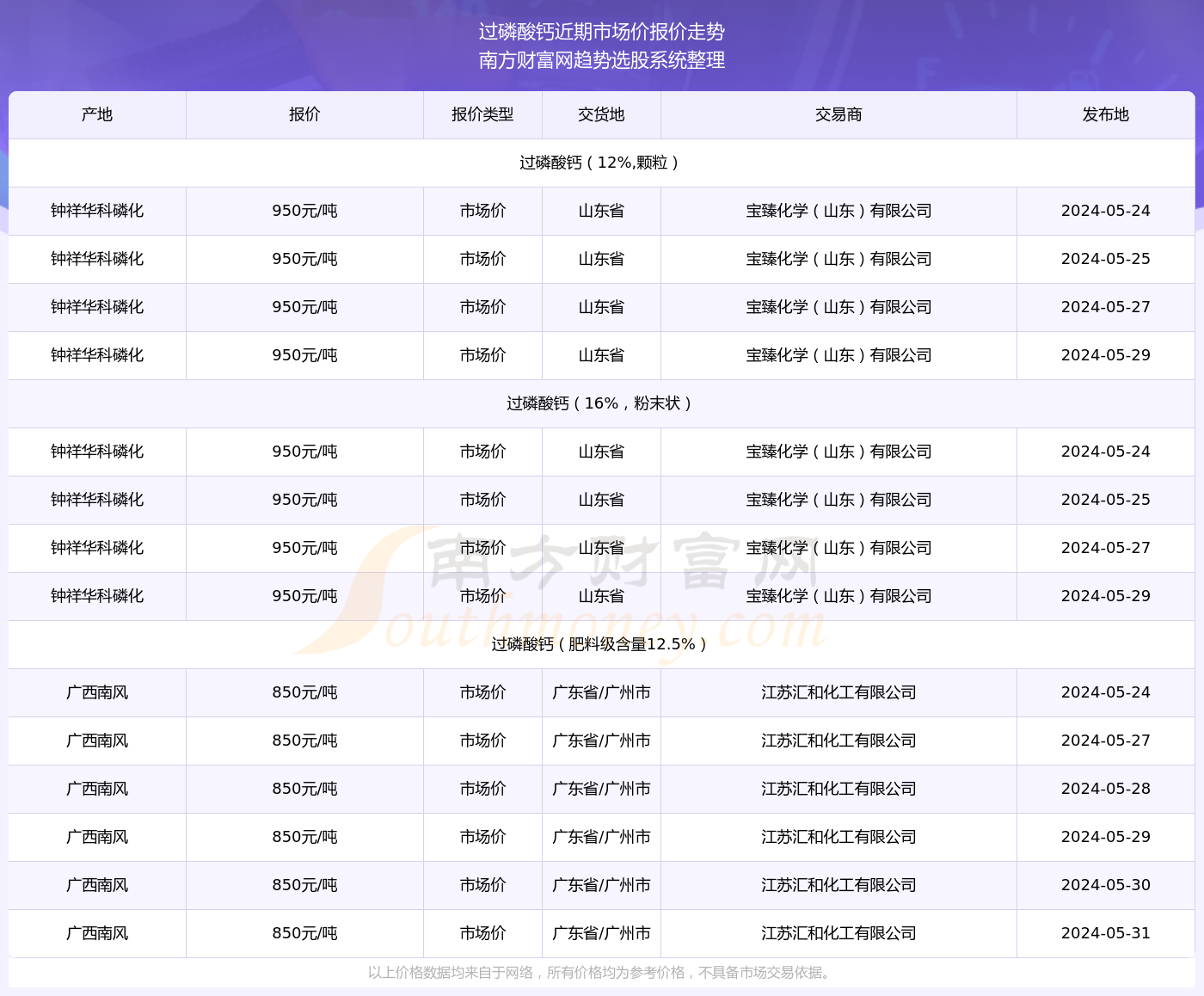Click date 2024-05-24 in 肥料级 section
Screen dimensions: 1204x996
tap(1105, 692)
